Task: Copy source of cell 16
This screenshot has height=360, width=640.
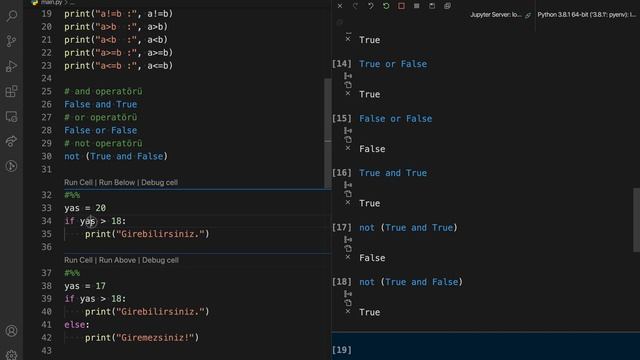Action: 348,194
